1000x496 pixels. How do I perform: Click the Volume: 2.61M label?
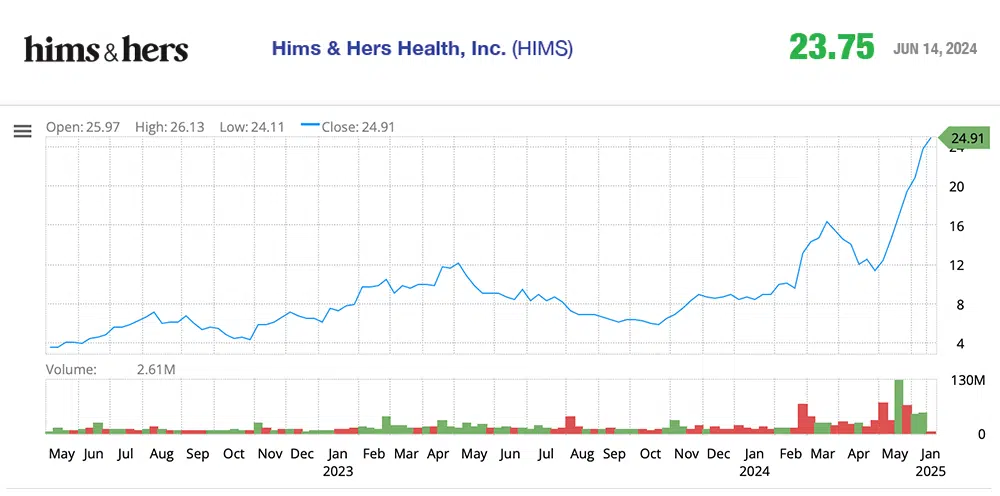[110, 369]
